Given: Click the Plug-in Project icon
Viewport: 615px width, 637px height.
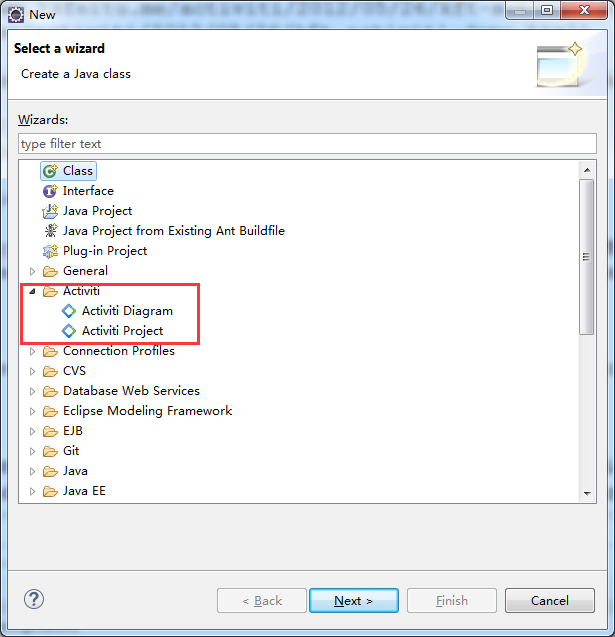Looking at the screenshot, I should click(x=50, y=251).
